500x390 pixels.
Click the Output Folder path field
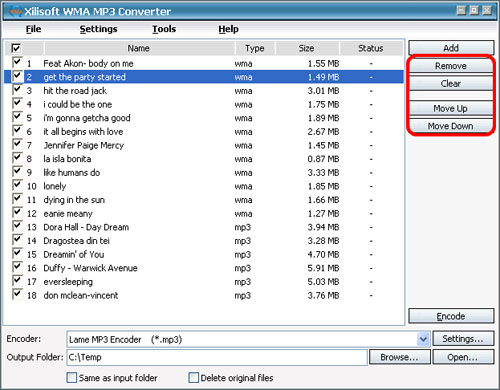[x=217, y=357]
